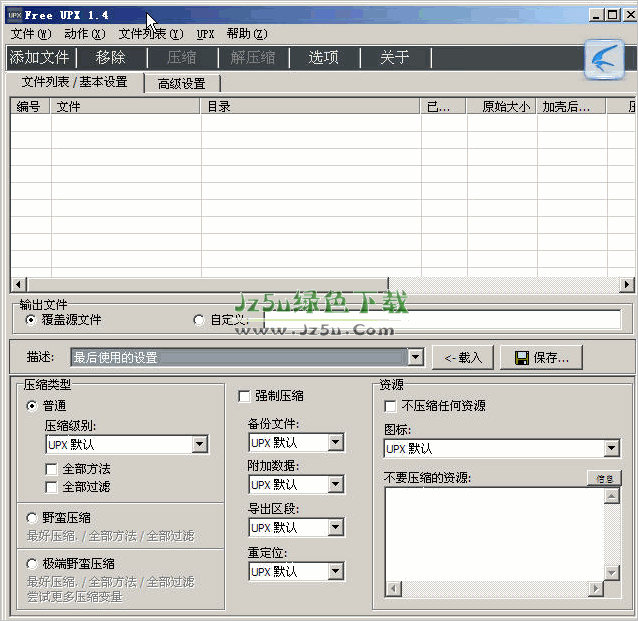The width and height of the screenshot is (638, 621).
Task: Click resource list scroll up arrow
Action: coord(612,496)
